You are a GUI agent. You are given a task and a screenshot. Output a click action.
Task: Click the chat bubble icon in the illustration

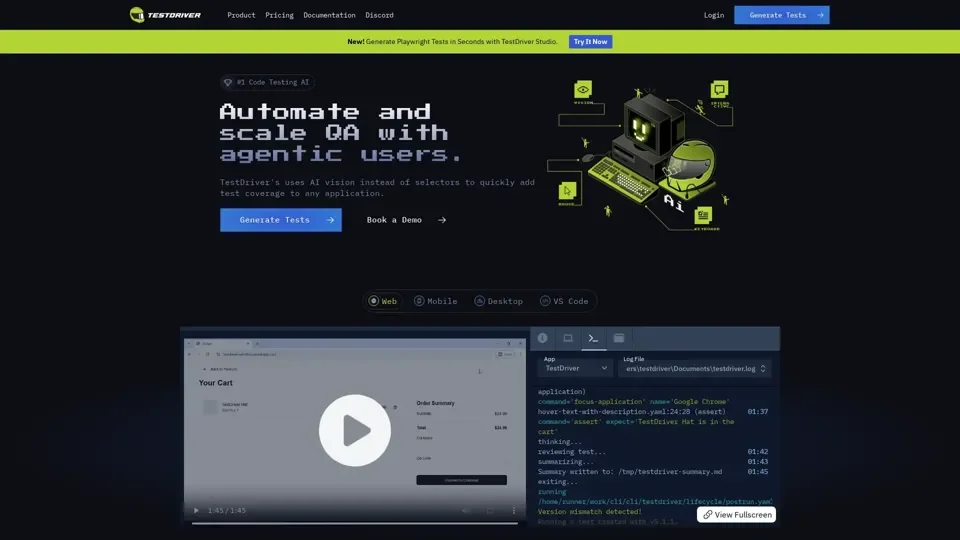[x=719, y=90]
